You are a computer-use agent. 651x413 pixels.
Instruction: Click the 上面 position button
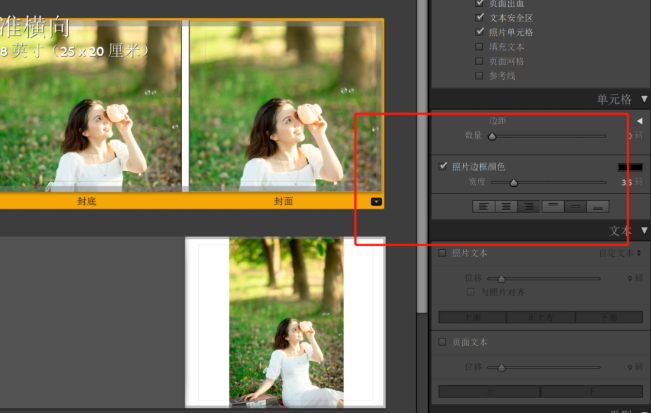[x=472, y=318]
